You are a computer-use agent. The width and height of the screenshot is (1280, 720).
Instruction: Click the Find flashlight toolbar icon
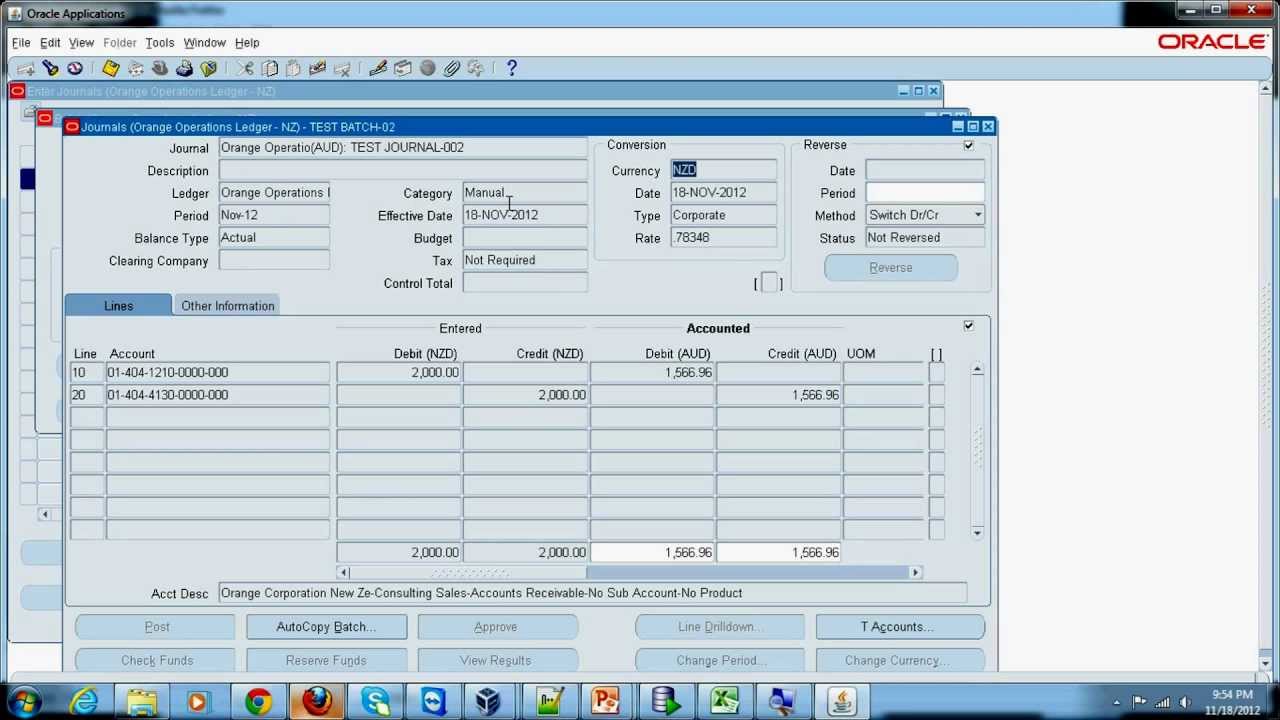[x=50, y=68]
